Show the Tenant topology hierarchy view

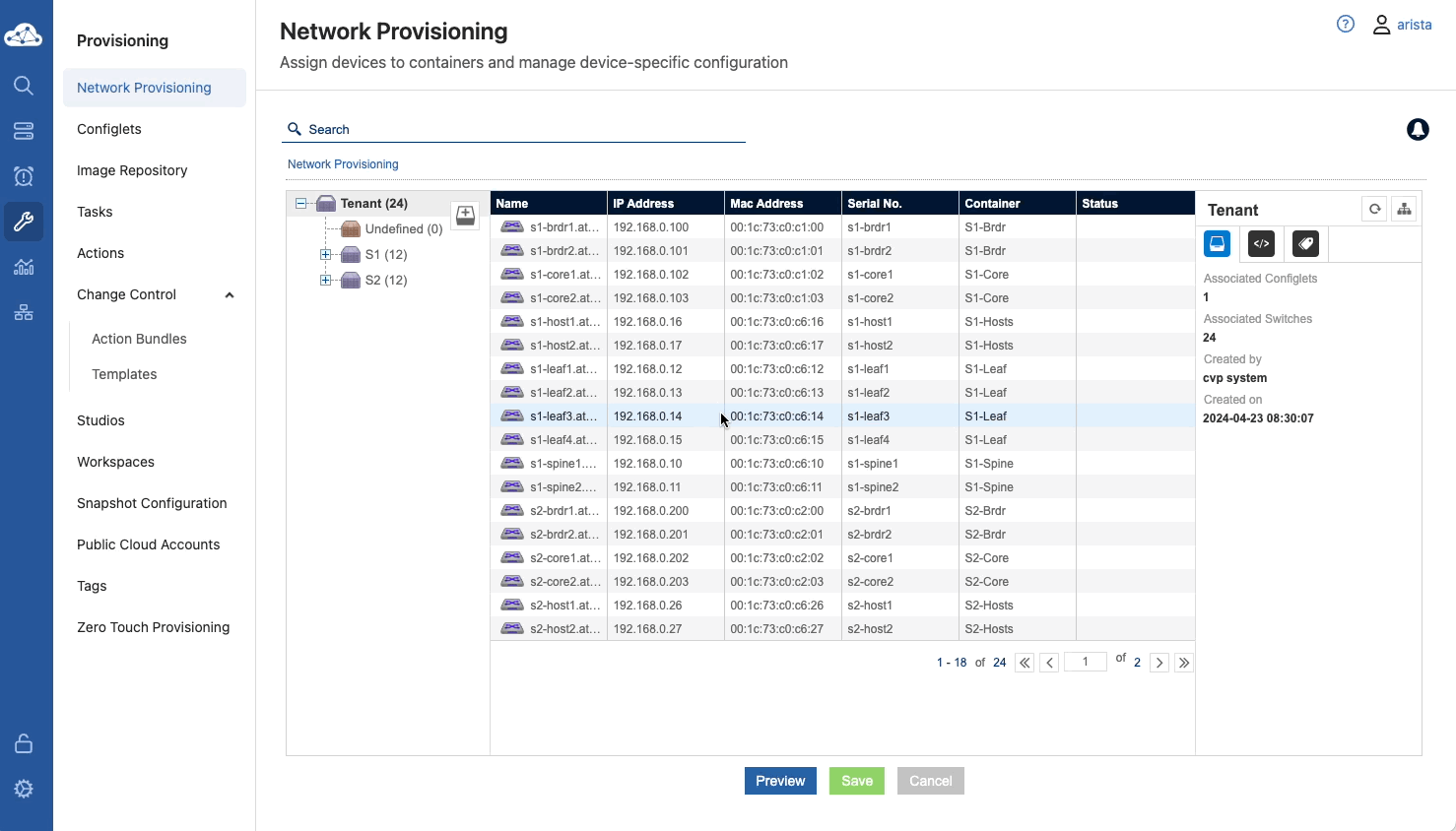(1404, 209)
